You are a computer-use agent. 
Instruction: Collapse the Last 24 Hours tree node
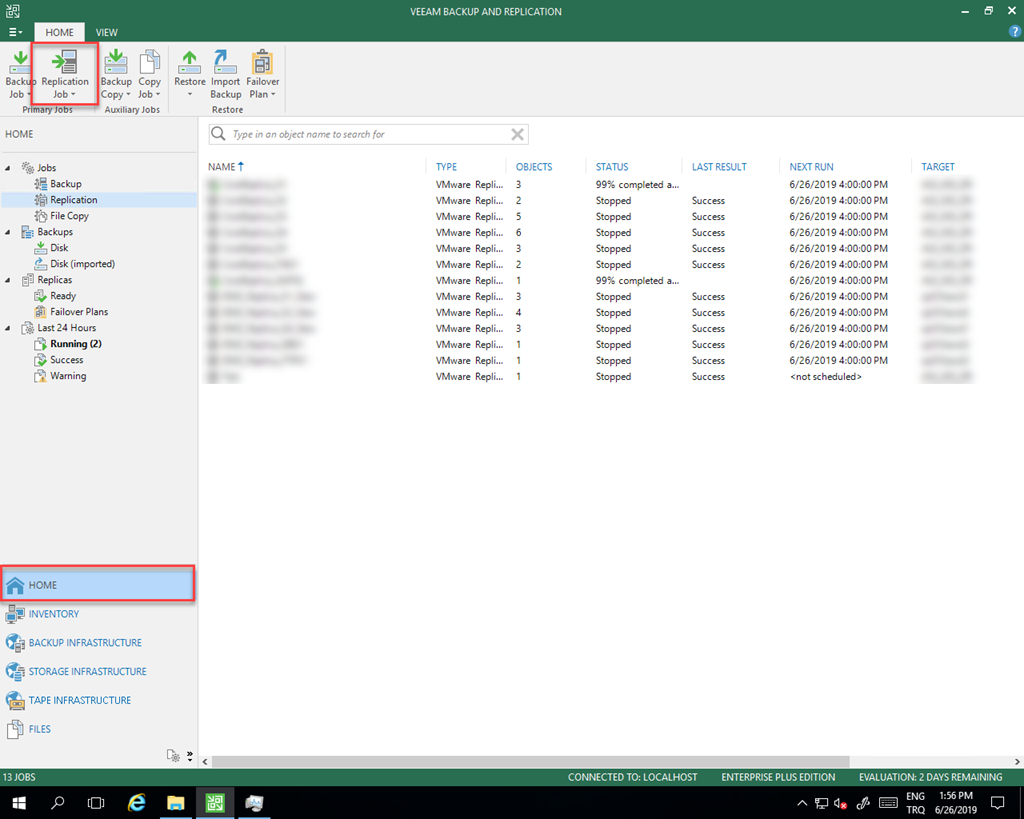8,328
